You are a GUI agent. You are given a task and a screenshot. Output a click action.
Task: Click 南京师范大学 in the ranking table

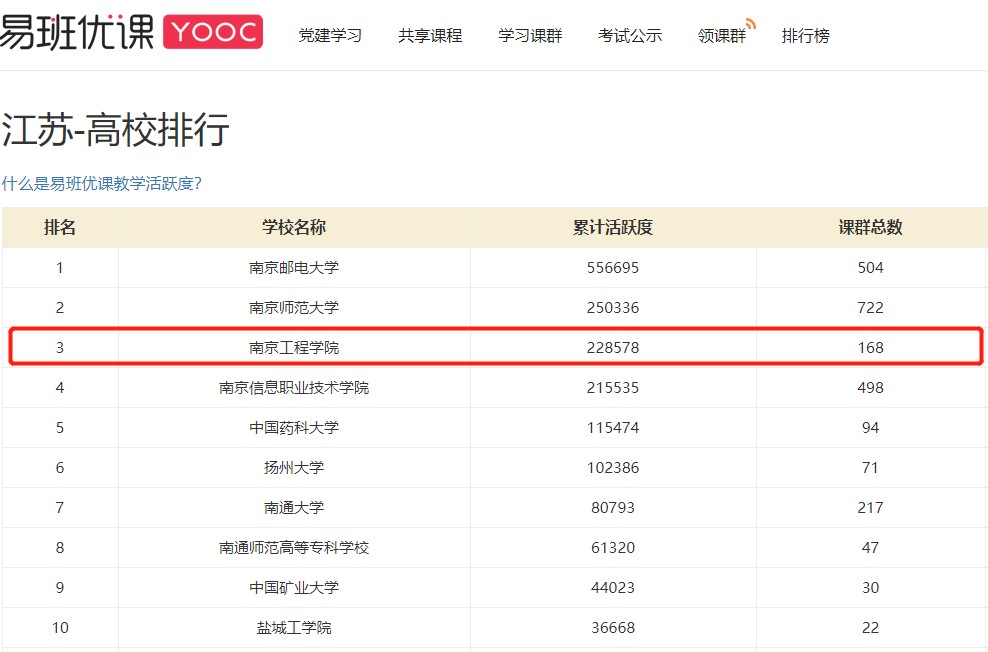click(294, 308)
